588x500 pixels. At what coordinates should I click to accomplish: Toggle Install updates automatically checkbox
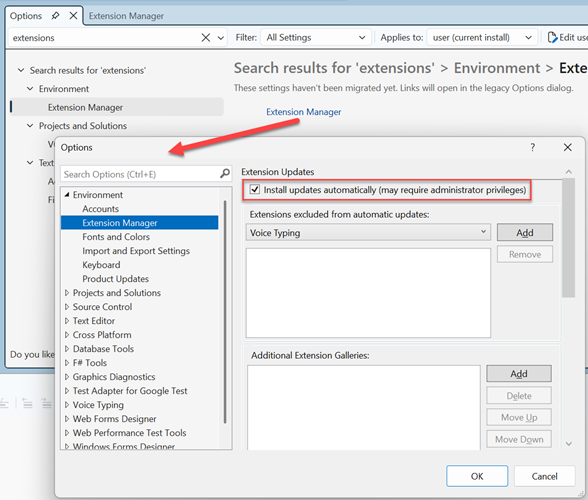click(255, 189)
